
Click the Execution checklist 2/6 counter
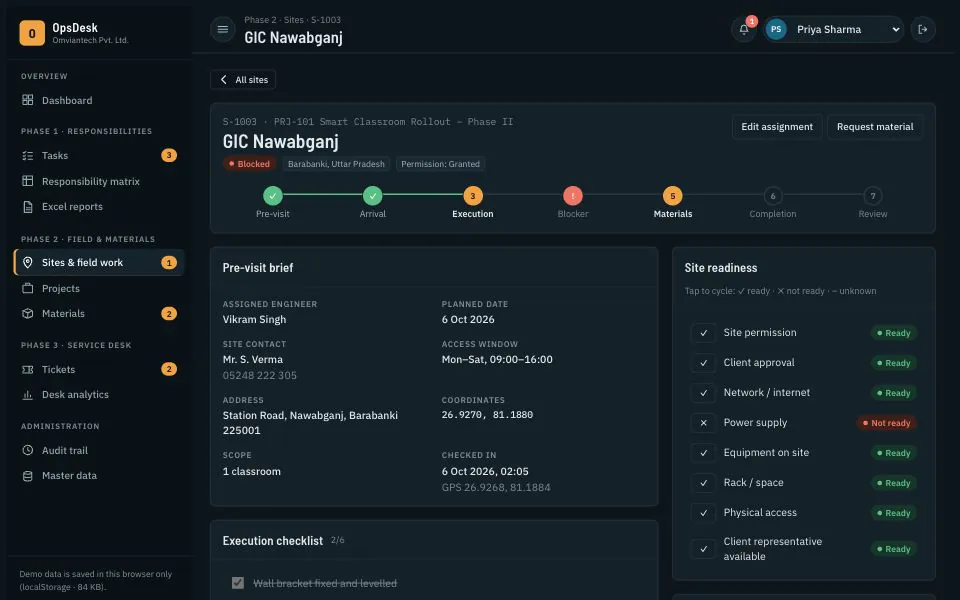tap(337, 540)
